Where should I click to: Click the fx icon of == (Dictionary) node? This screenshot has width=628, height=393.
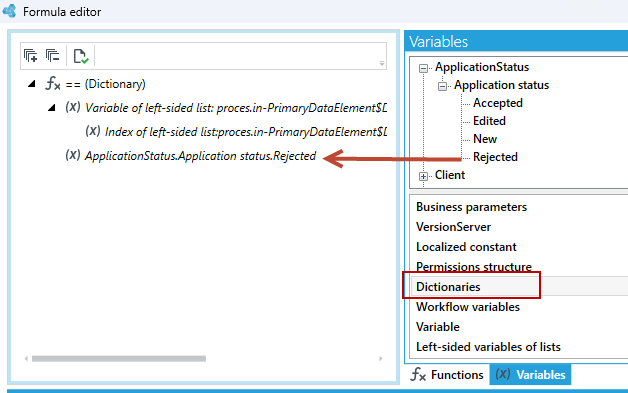tap(52, 84)
